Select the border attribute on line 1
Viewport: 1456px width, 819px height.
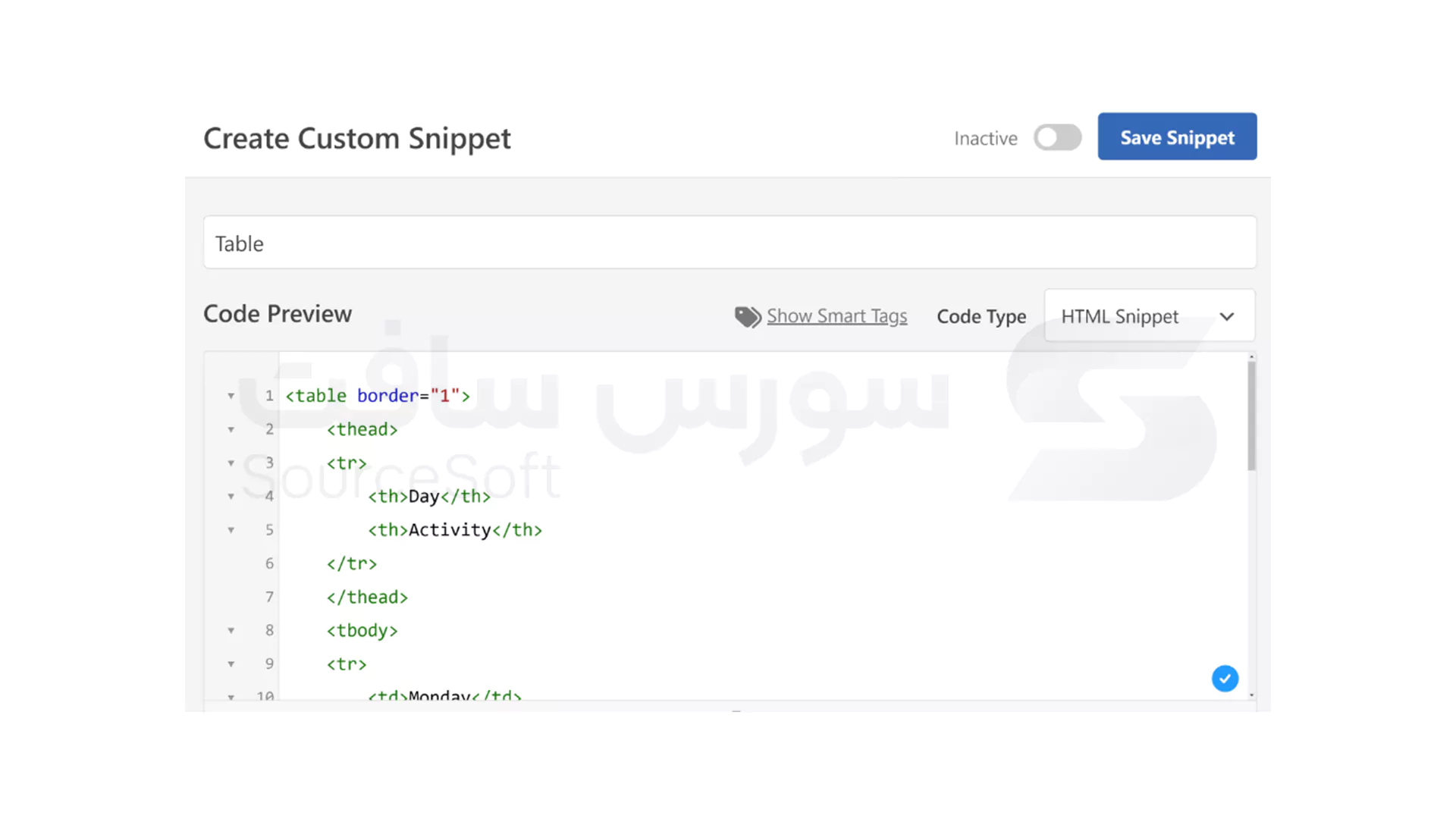pyautogui.click(x=388, y=395)
